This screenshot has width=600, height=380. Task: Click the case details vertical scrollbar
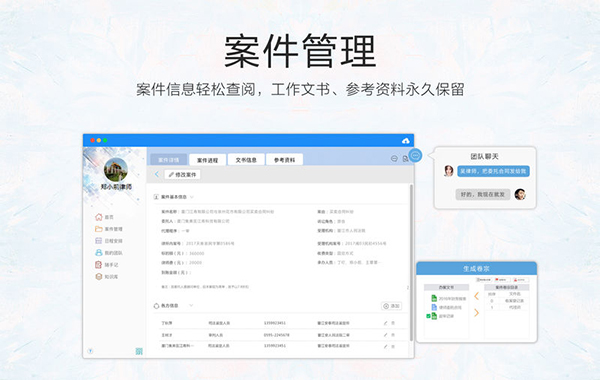411,262
